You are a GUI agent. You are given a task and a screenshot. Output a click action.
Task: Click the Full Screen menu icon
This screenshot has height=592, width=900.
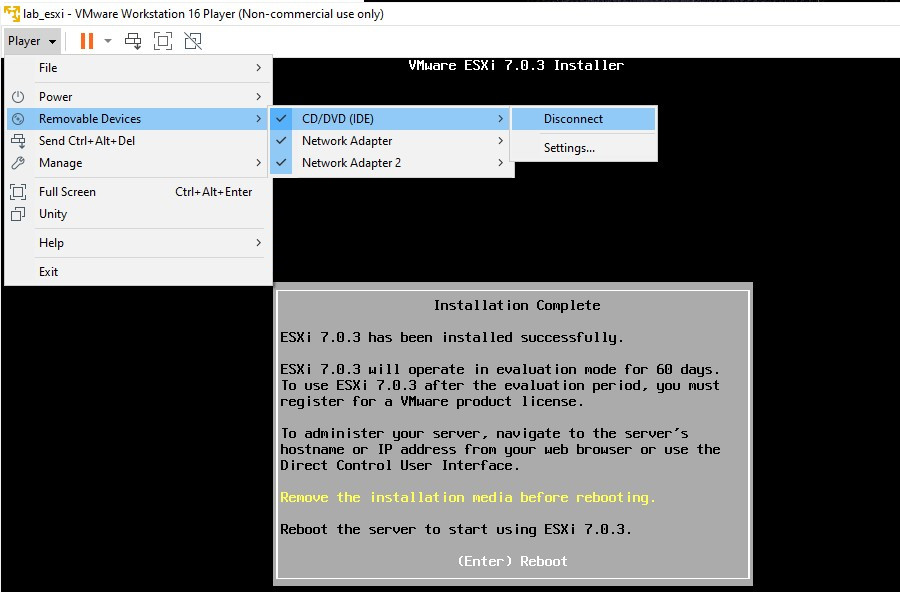18,192
